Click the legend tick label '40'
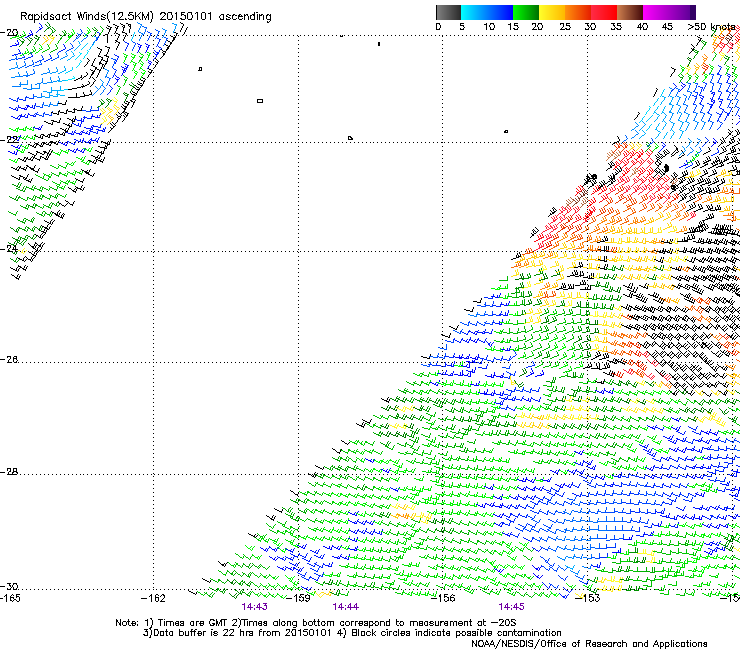 642,27
